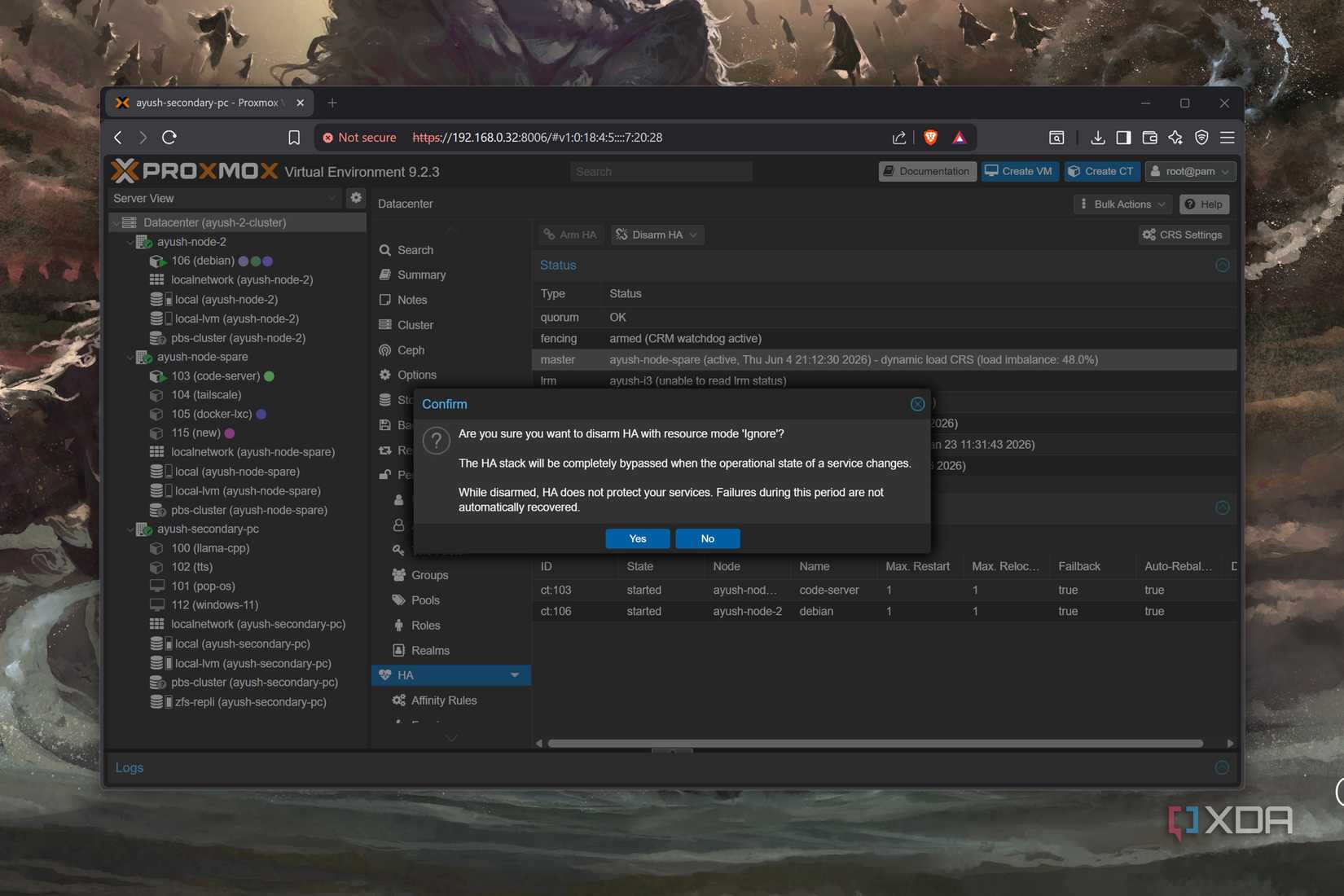Select the ct:106 resource row
1344x896 pixels.
coord(885,611)
